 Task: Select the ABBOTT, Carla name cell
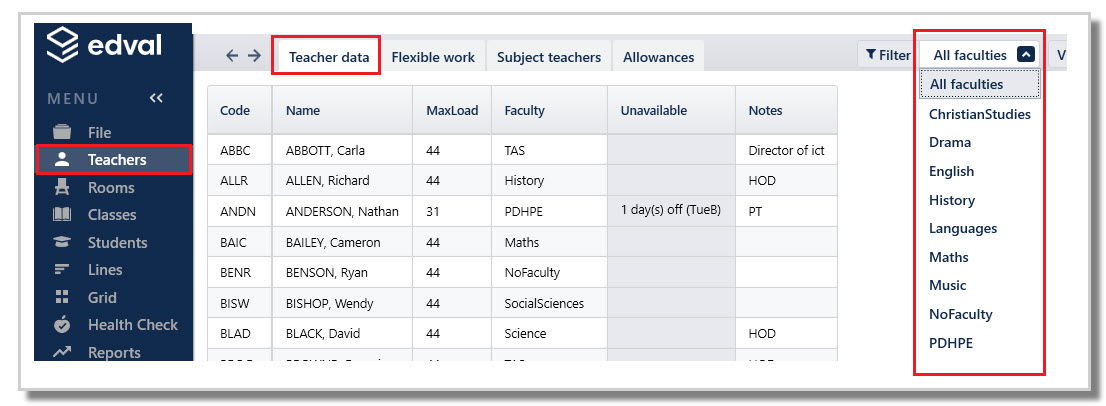point(327,151)
